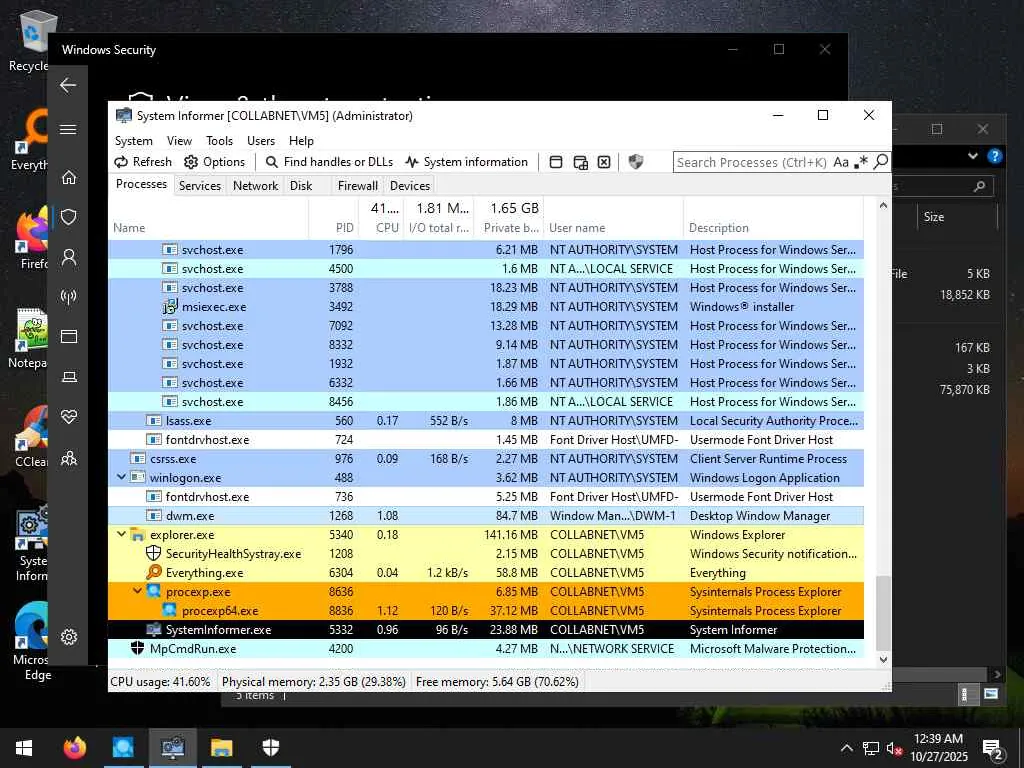The image size is (1024, 768).
Task: Open the Tools menu
Action: (219, 141)
